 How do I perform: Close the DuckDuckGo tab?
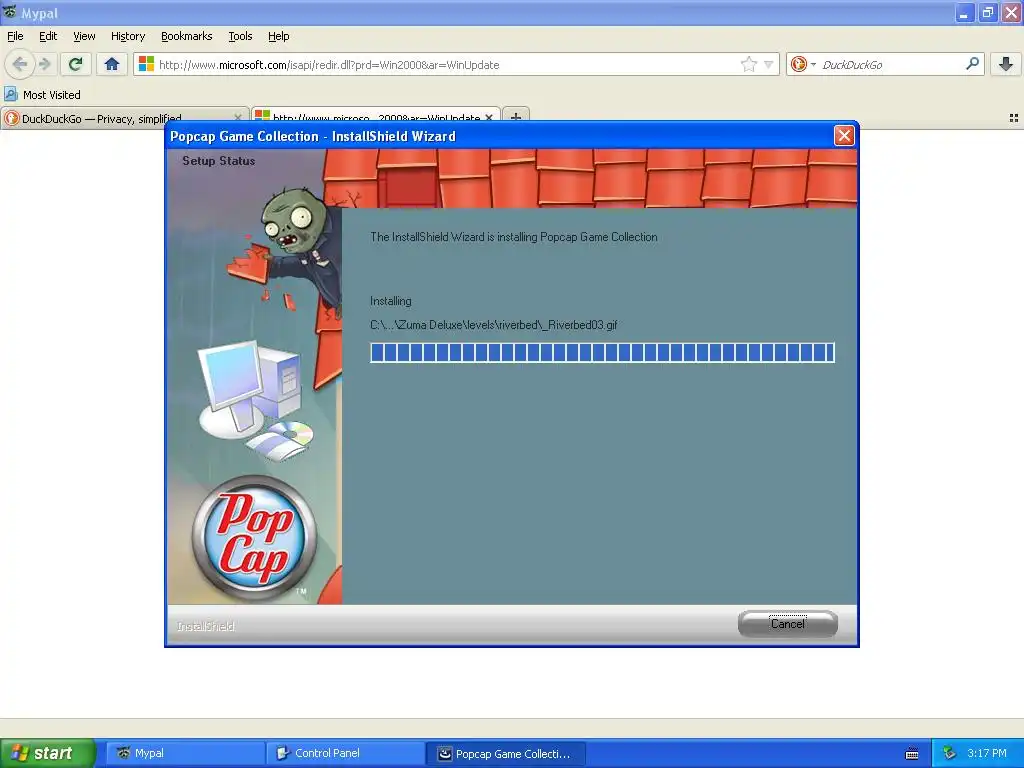point(238,118)
